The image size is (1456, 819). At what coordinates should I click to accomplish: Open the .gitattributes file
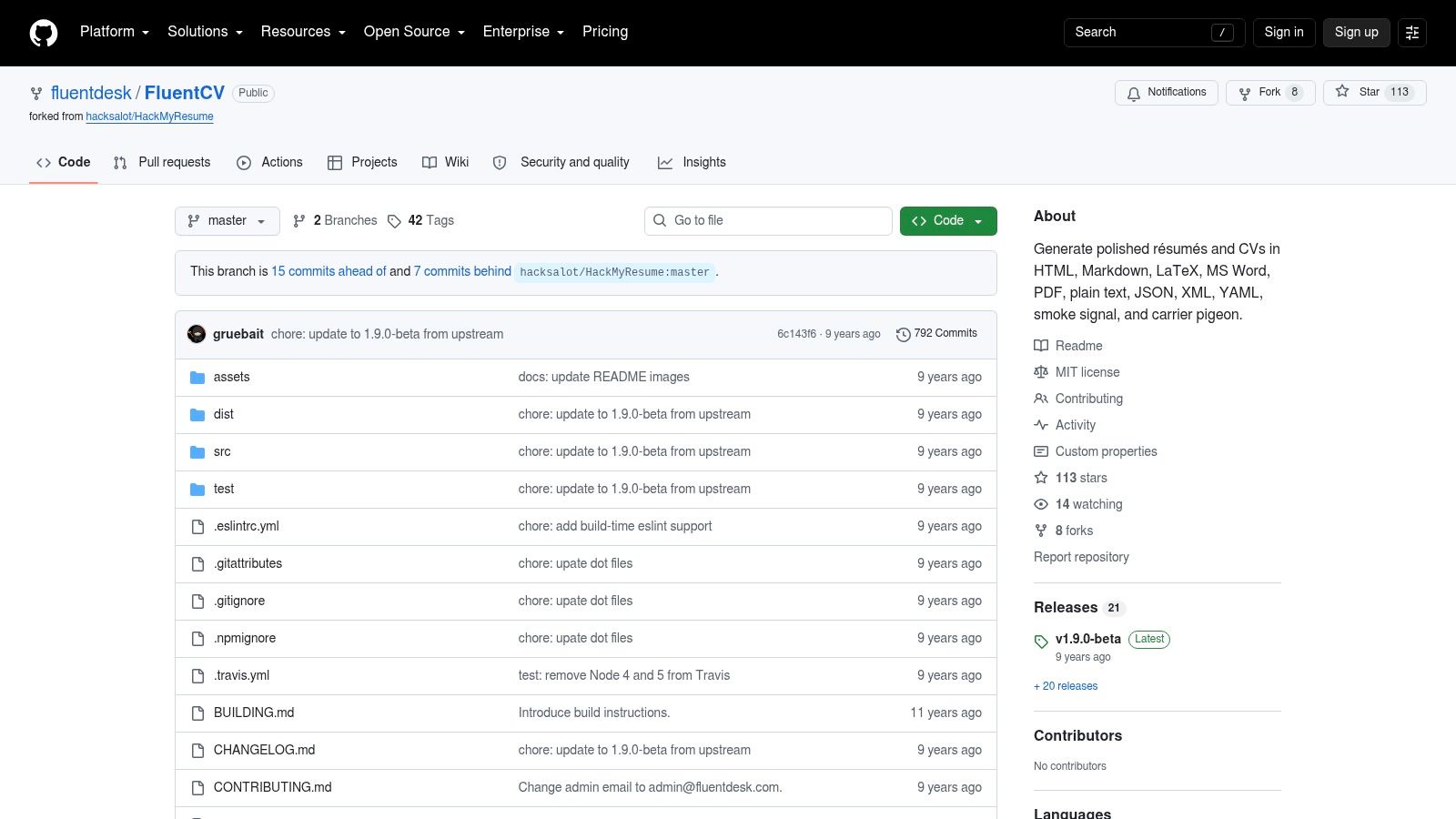pyautogui.click(x=248, y=563)
